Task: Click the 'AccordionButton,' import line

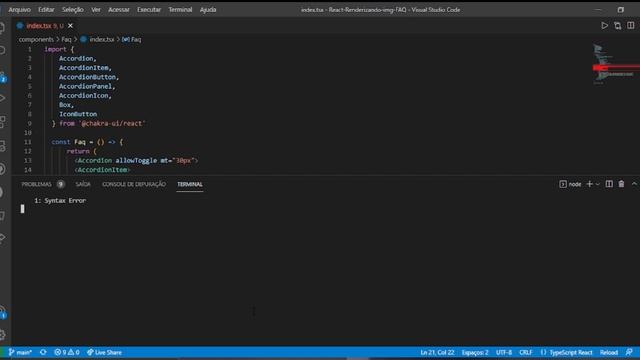Action: (x=89, y=77)
